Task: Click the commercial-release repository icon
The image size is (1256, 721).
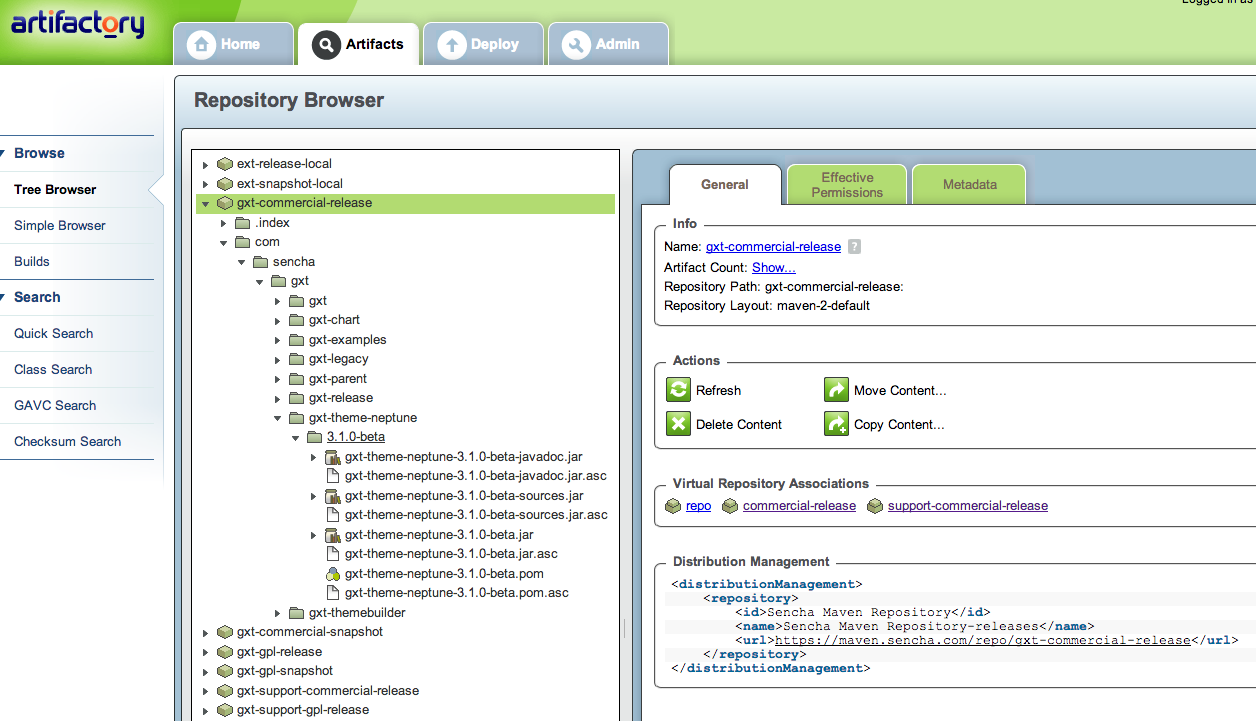Action: (x=730, y=506)
